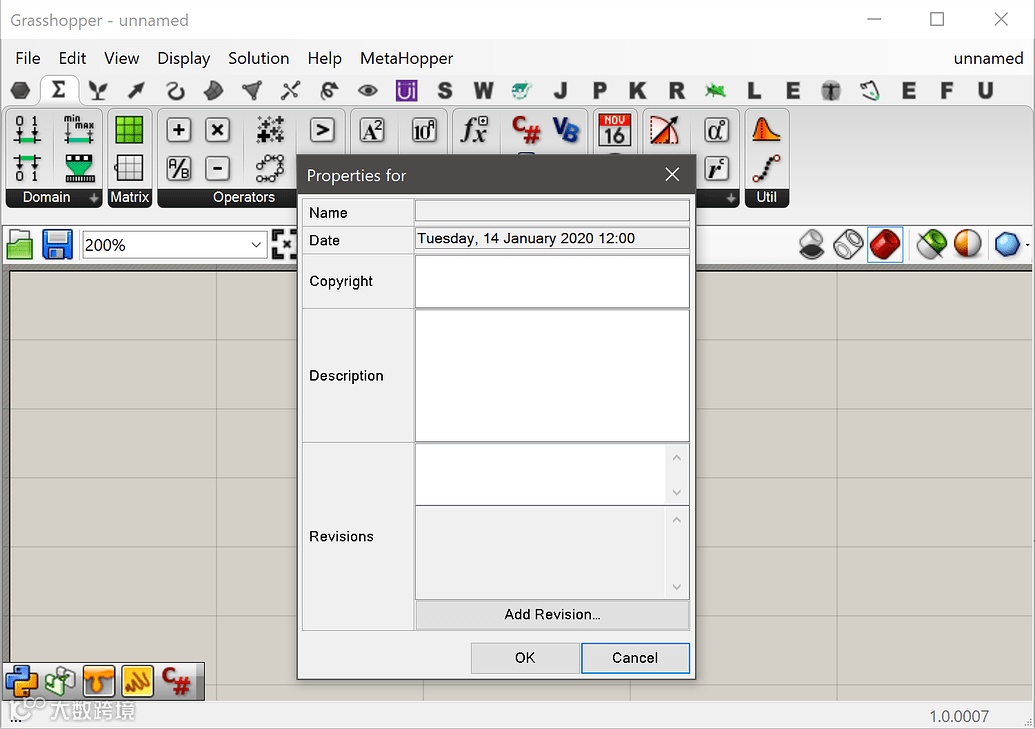Open the Vector tab arrow icon

(x=136, y=90)
